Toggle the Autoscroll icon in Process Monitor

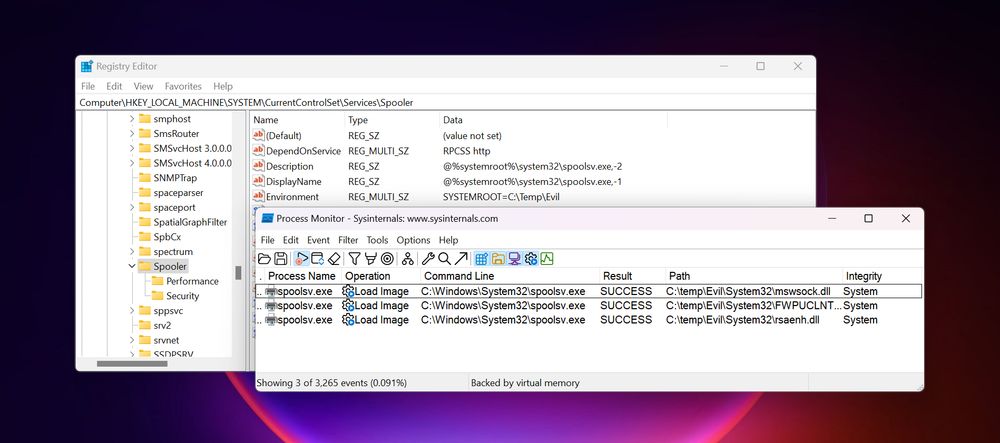(317, 259)
